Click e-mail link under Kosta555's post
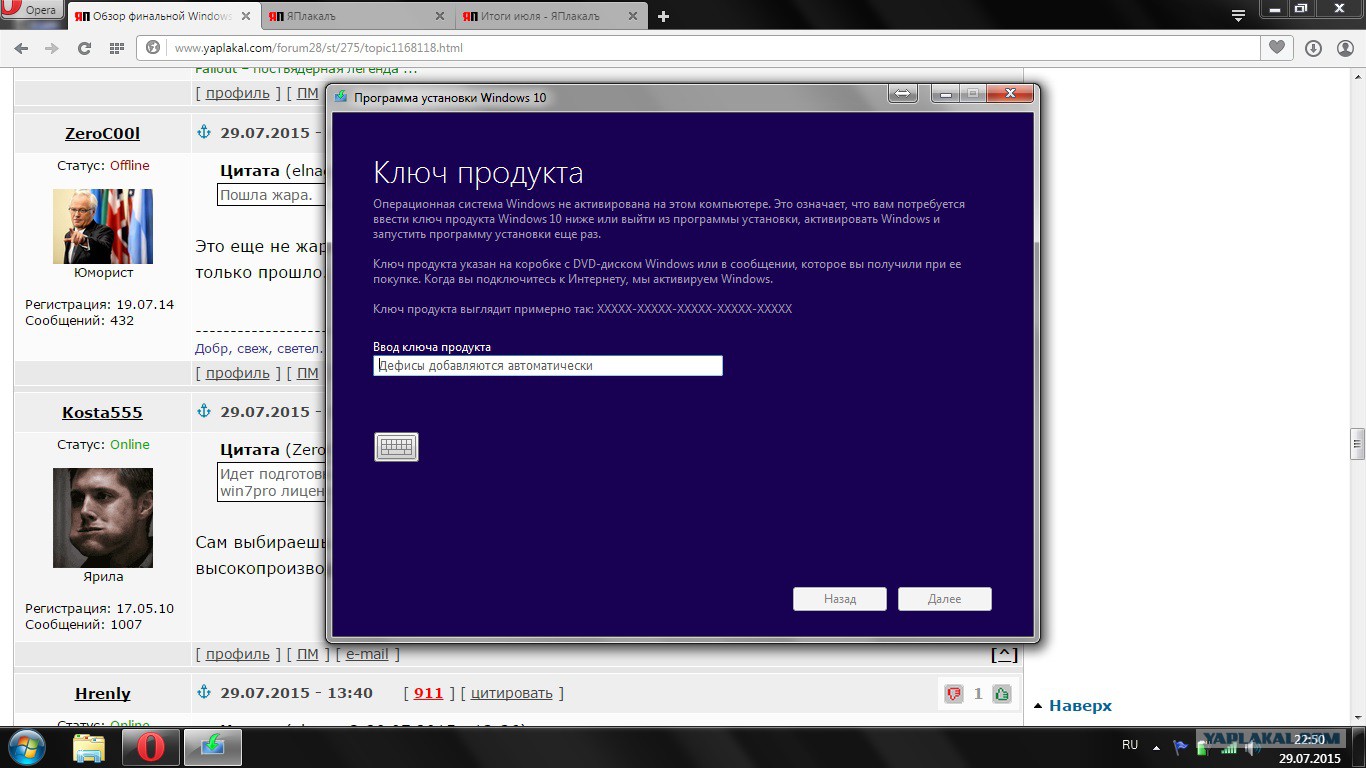The image size is (1366, 768). [367, 654]
